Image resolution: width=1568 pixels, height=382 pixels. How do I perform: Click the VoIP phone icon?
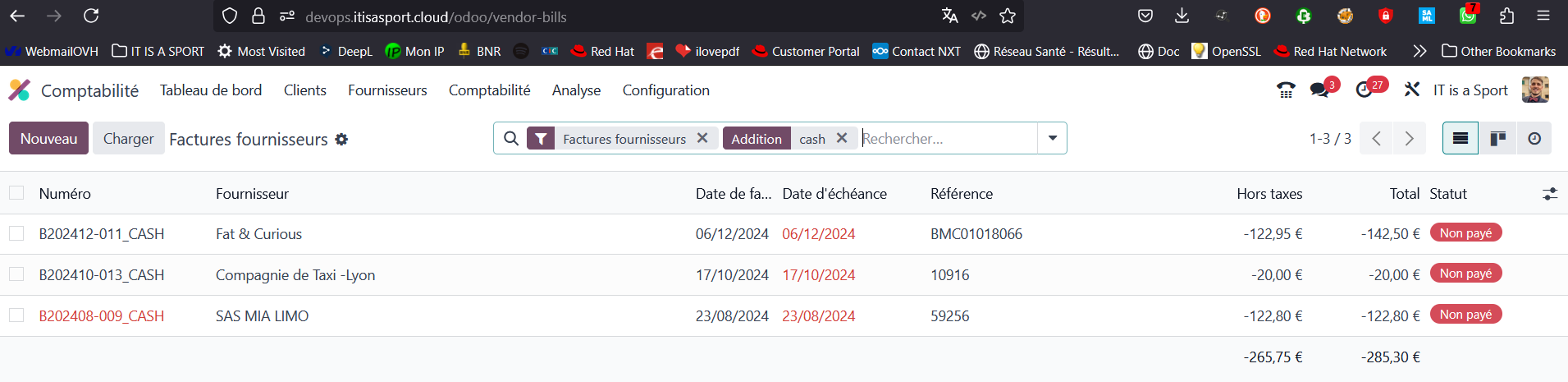coord(1286,90)
